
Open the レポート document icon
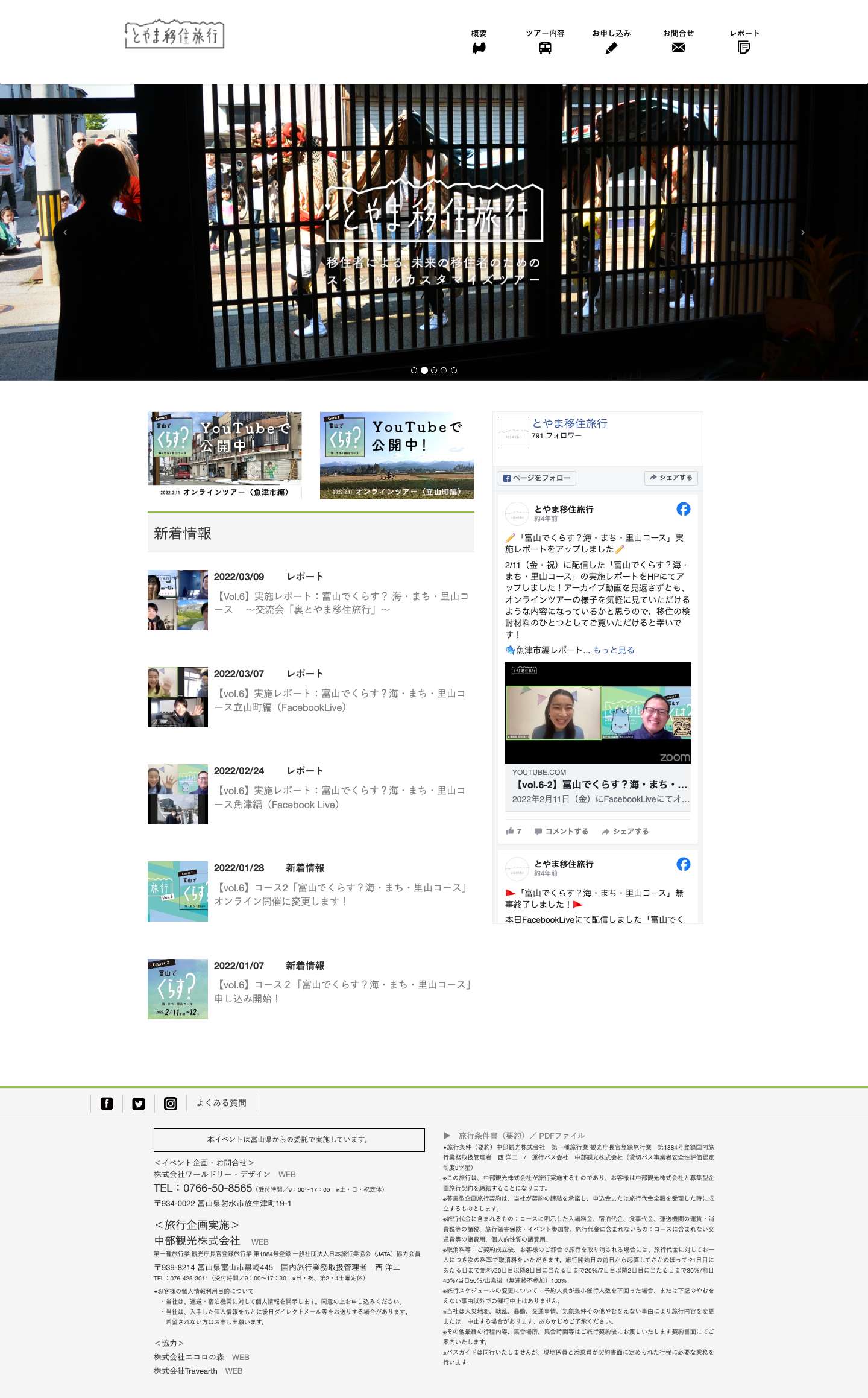(x=744, y=48)
